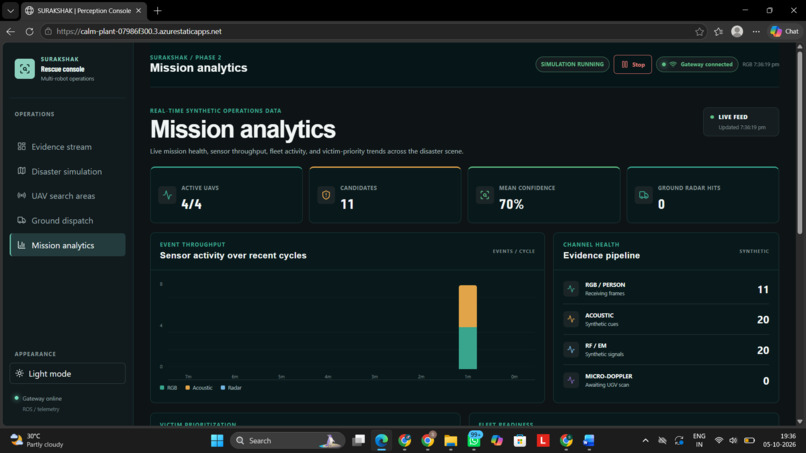Open the Windows Start menu
Viewport: 806px width, 453px height.
pos(217,441)
